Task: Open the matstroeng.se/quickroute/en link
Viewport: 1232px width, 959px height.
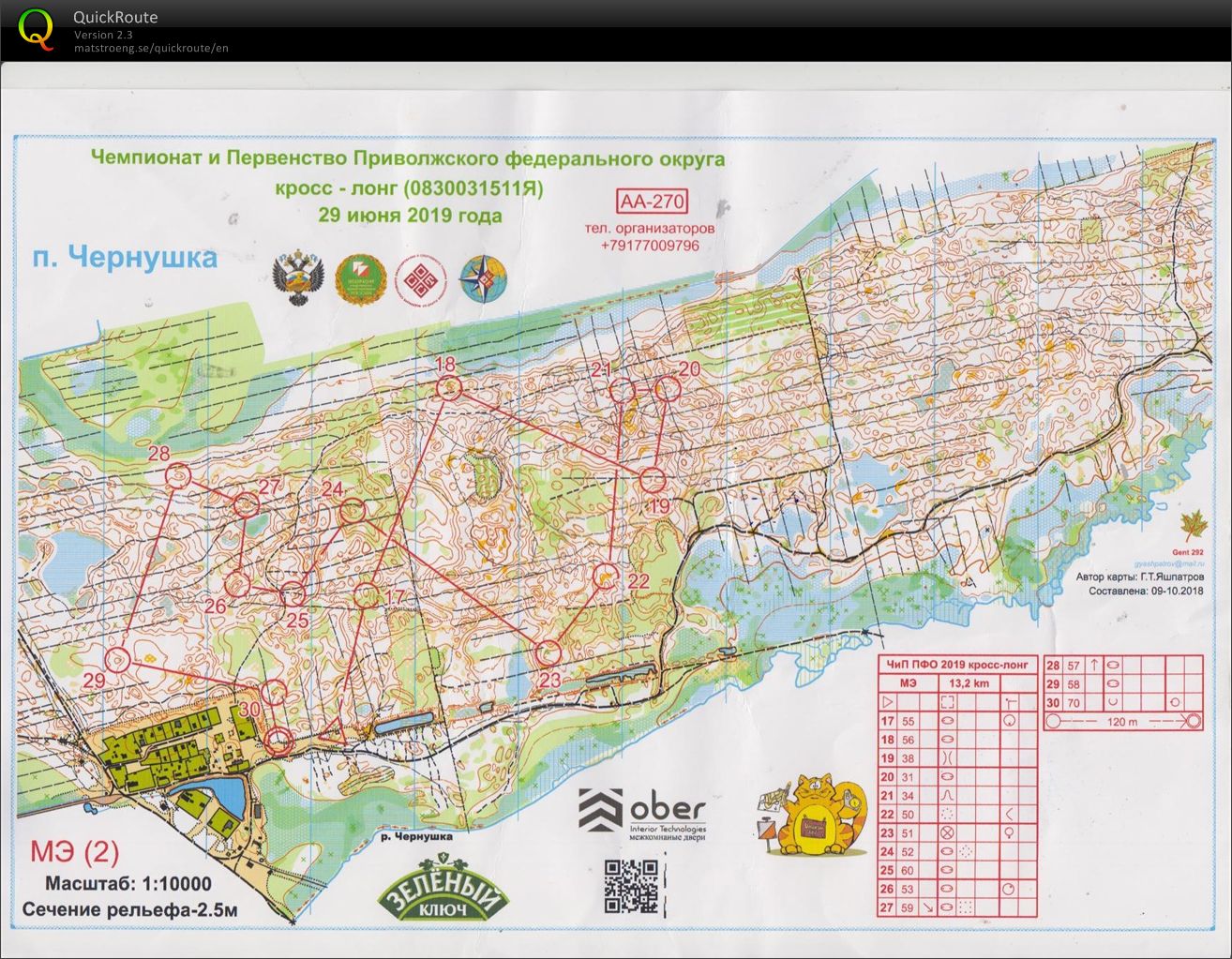Action: coord(151,48)
